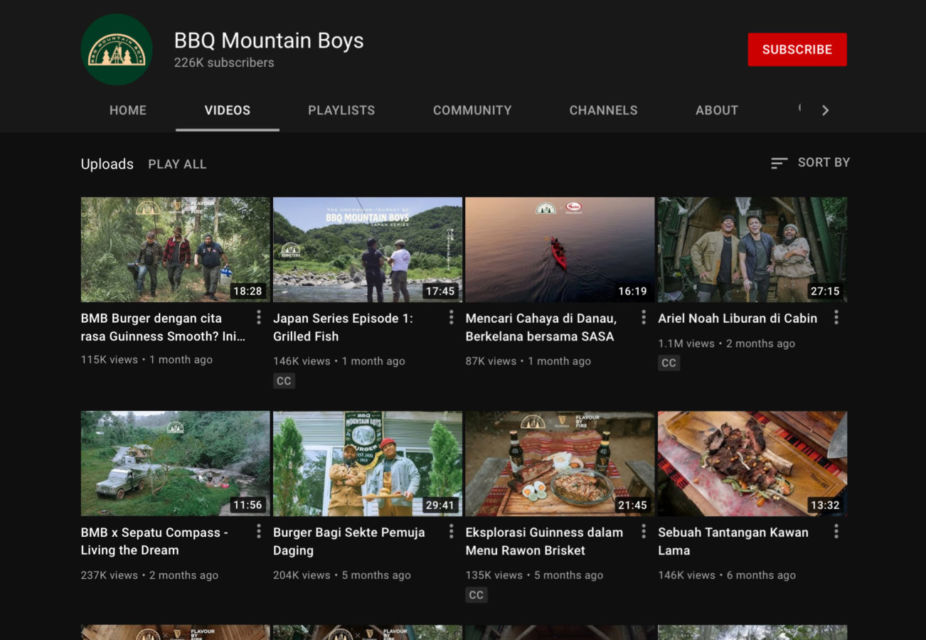Open options menu for Sebuah Tantangan Kawan Lama
Image resolution: width=926 pixels, height=640 pixels.
pos(836,532)
